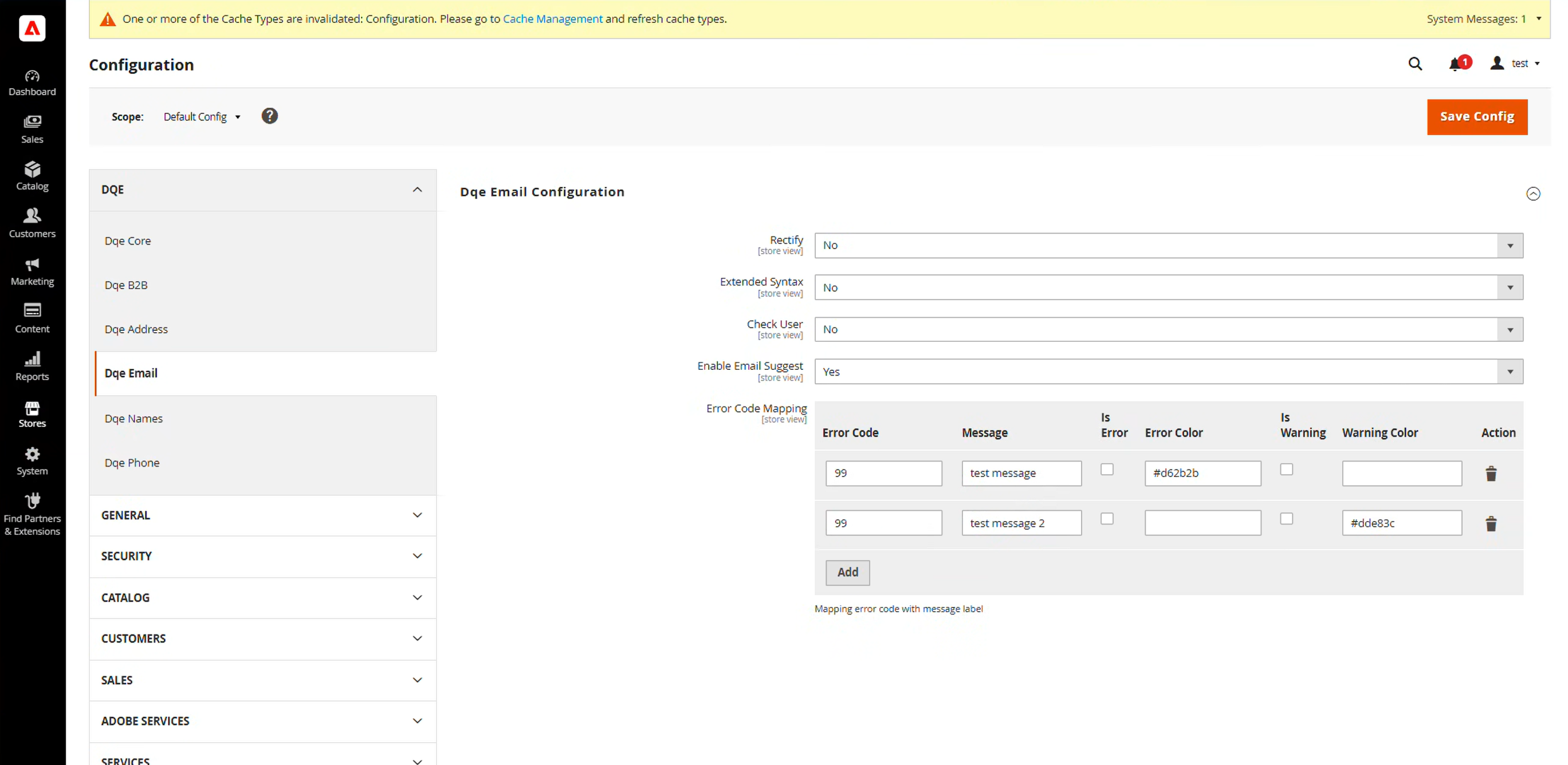Expand the System Messages dropdown
The image size is (1568, 765).
[x=1483, y=19]
